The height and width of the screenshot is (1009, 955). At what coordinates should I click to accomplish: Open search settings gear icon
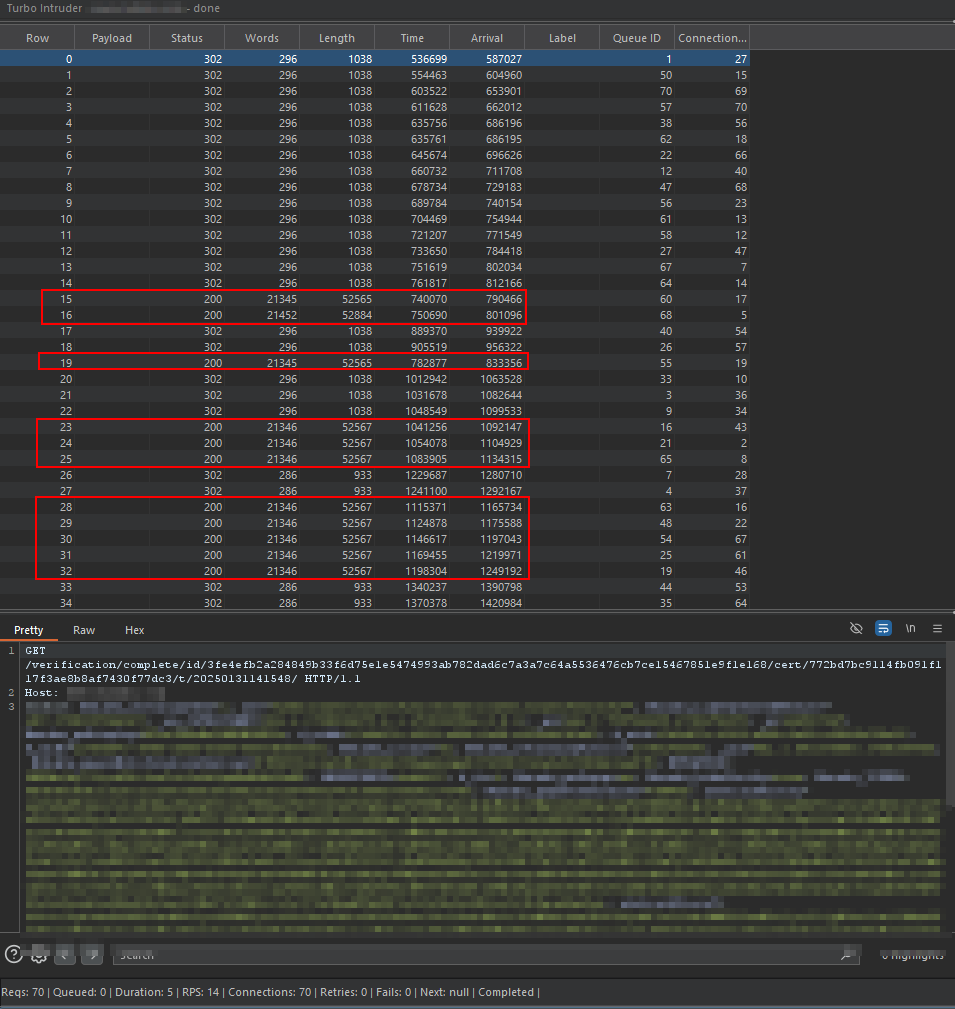(x=39, y=955)
